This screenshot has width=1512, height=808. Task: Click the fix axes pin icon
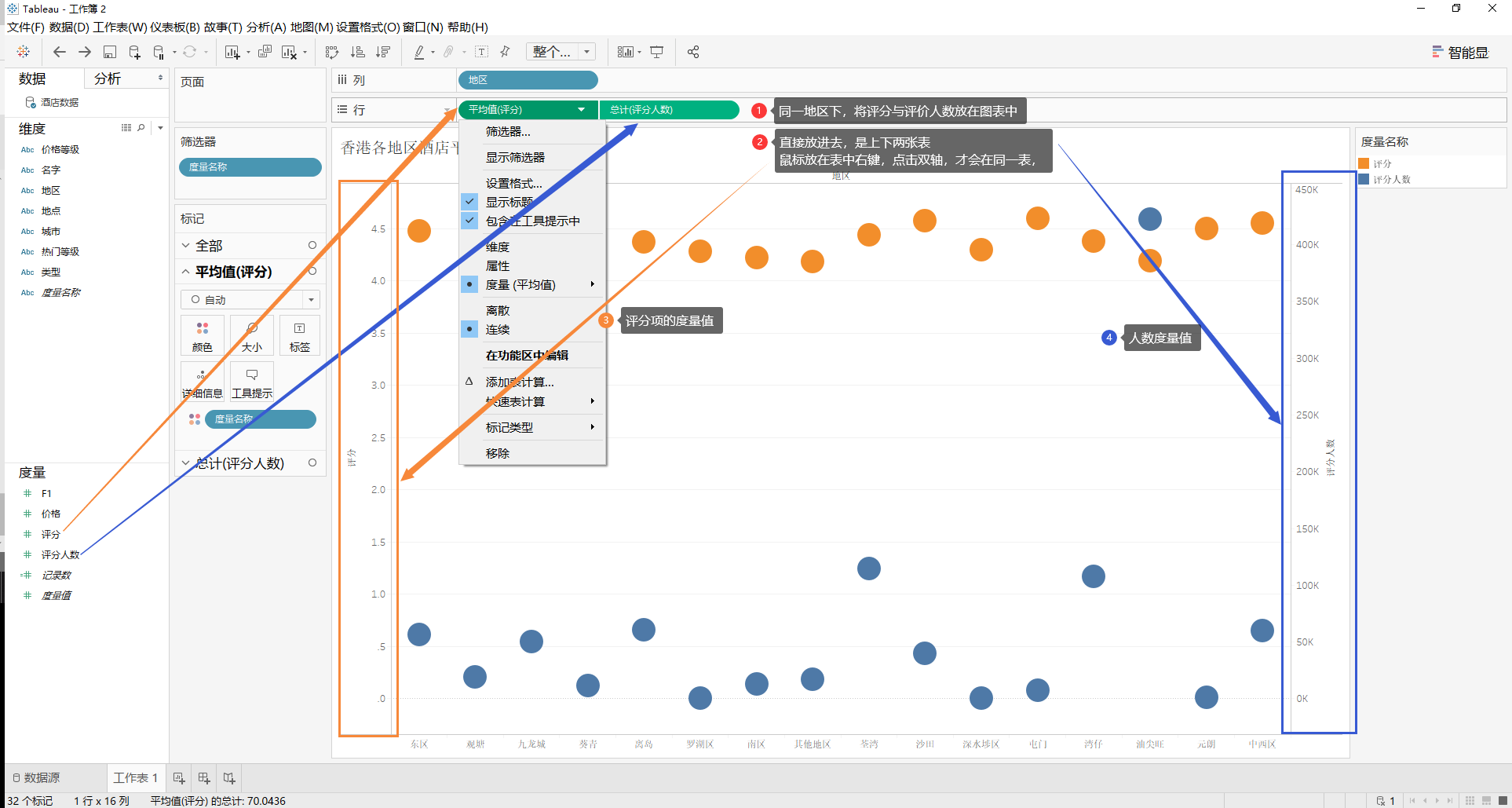pos(505,52)
